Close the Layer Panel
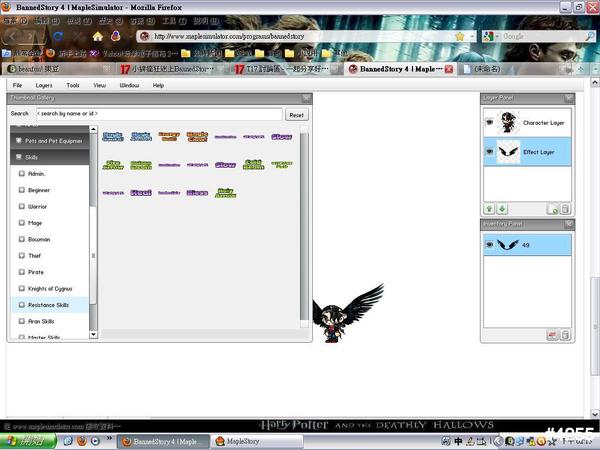Image resolution: width=600 pixels, height=450 pixels. pyautogui.click(x=569, y=98)
